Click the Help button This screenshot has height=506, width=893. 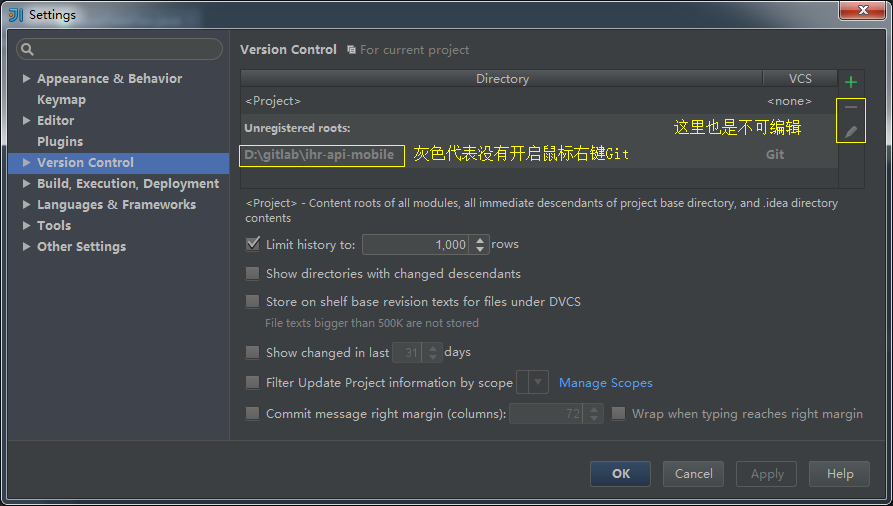tap(839, 474)
